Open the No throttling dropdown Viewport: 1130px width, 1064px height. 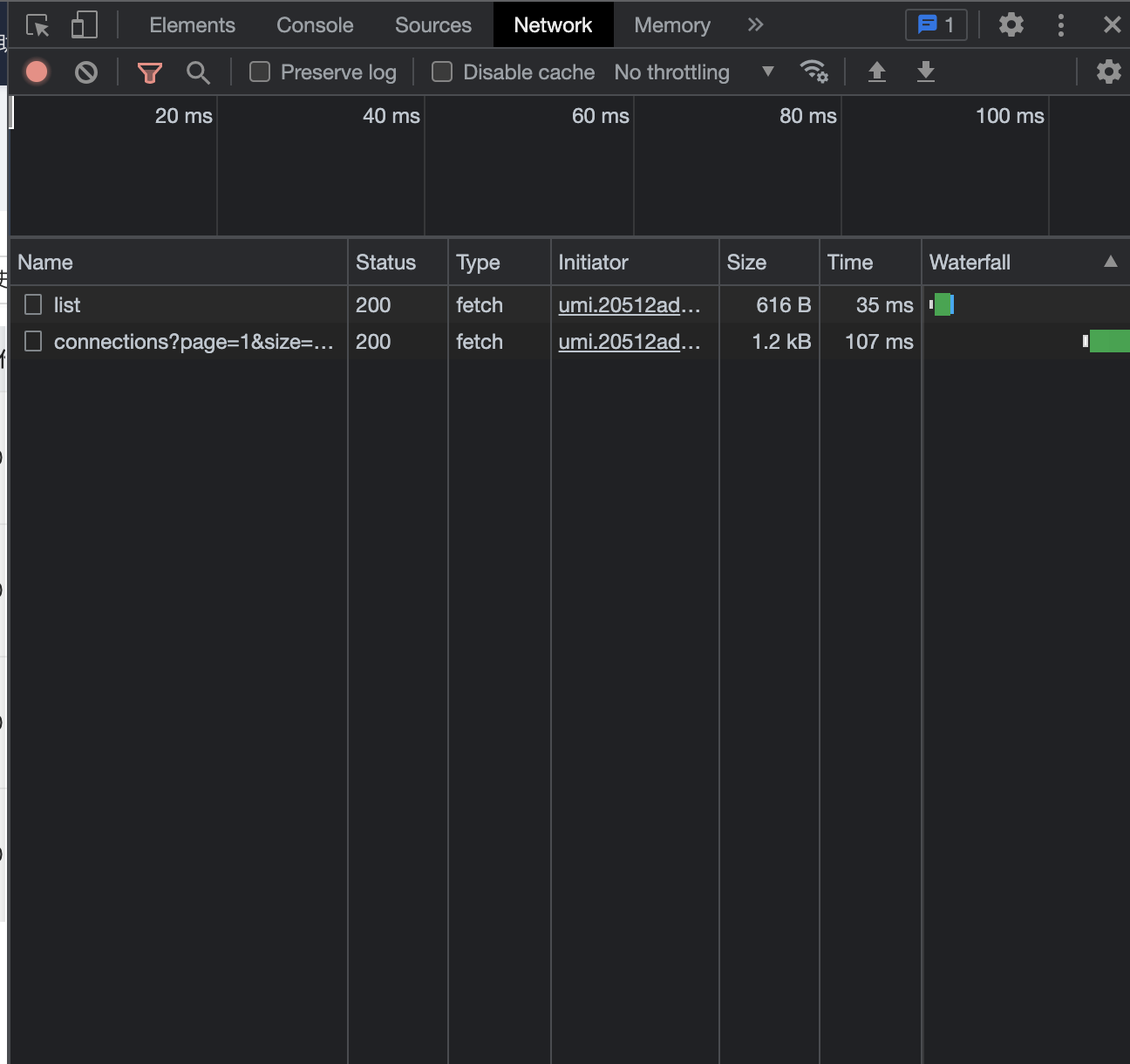693,72
